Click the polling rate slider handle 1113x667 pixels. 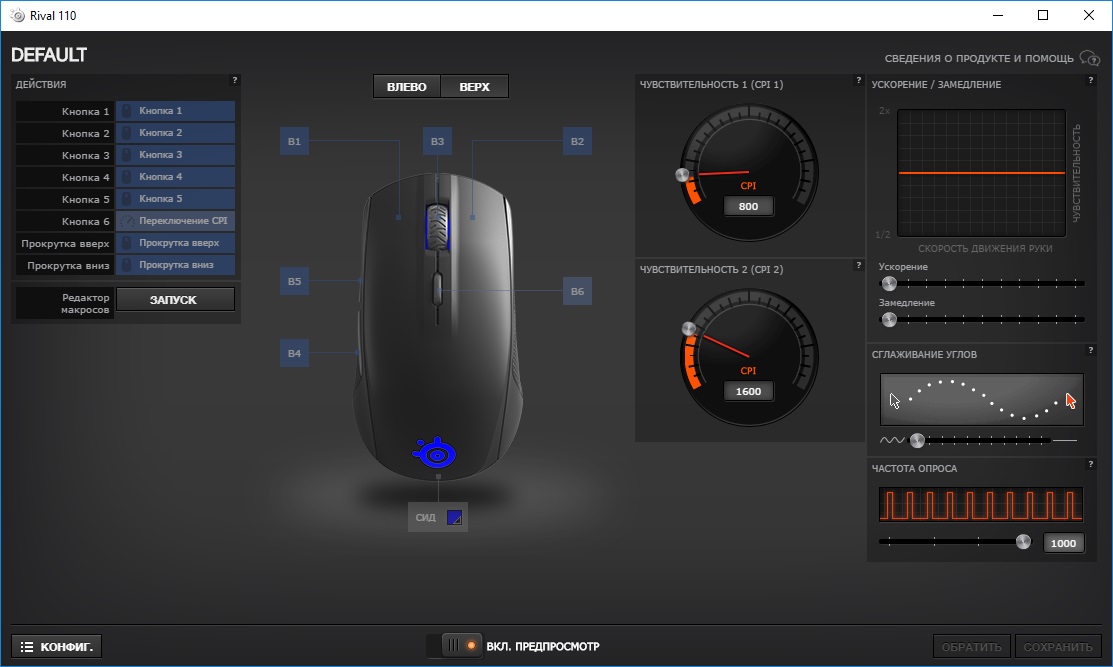[x=1023, y=541]
